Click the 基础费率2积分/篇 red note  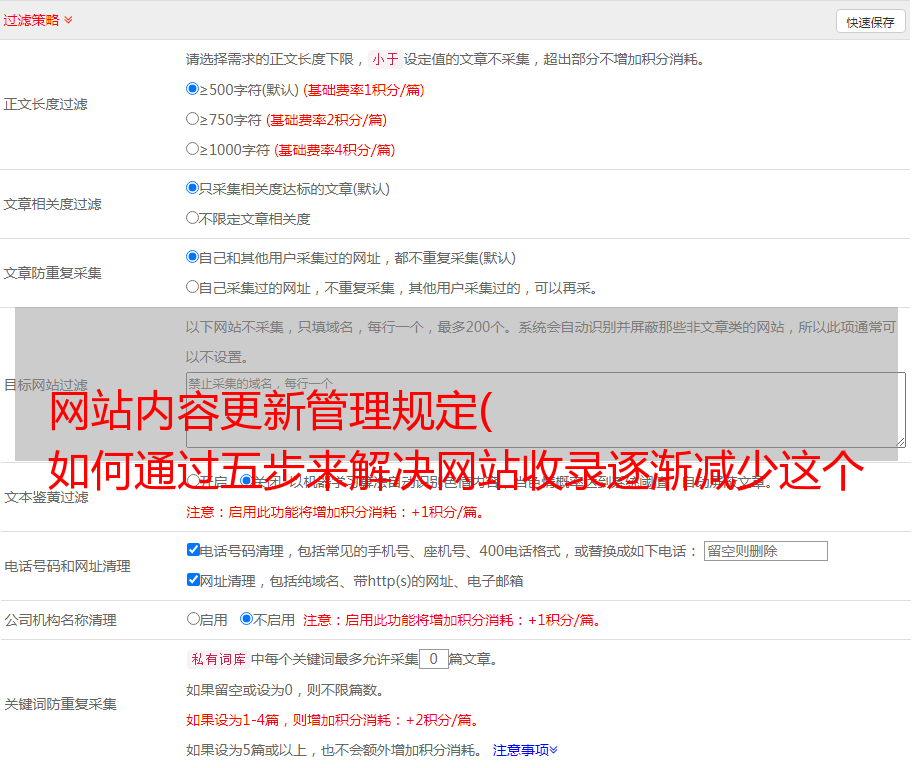[326, 120]
